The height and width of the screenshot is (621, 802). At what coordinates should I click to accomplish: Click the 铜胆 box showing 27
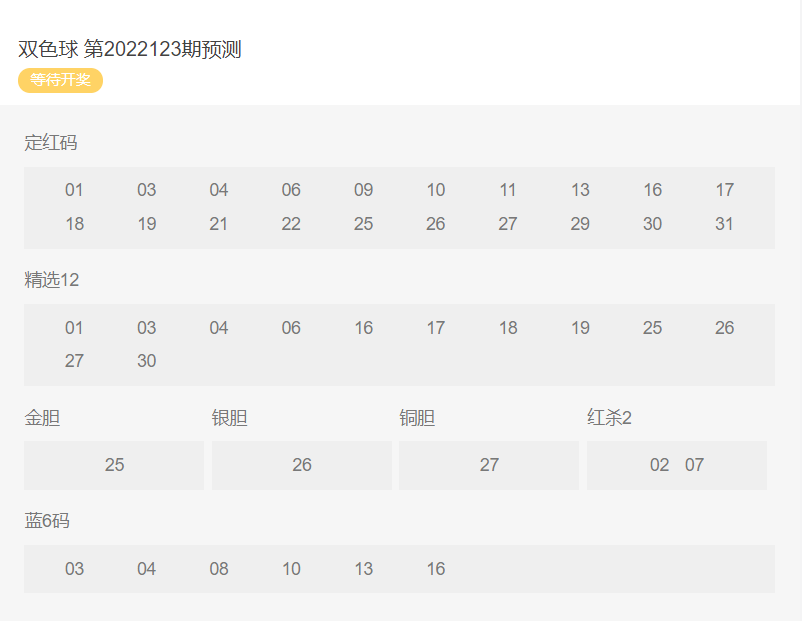[x=489, y=465]
